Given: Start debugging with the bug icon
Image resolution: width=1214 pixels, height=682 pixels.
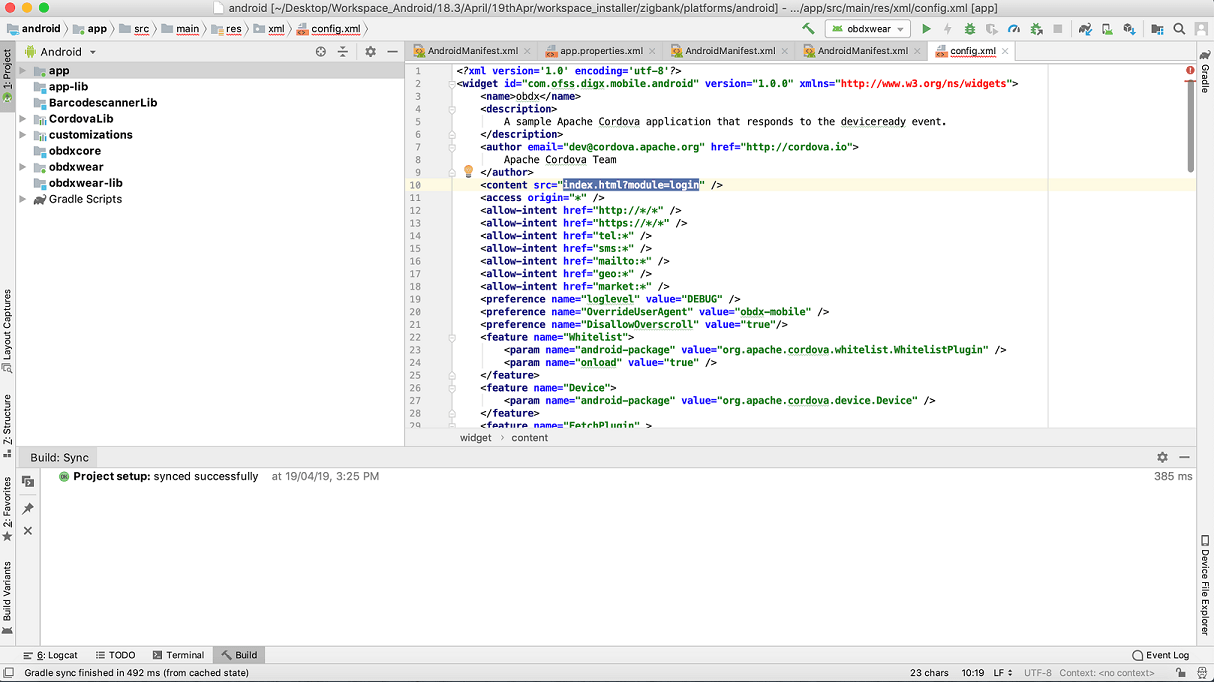Looking at the screenshot, I should 969,29.
